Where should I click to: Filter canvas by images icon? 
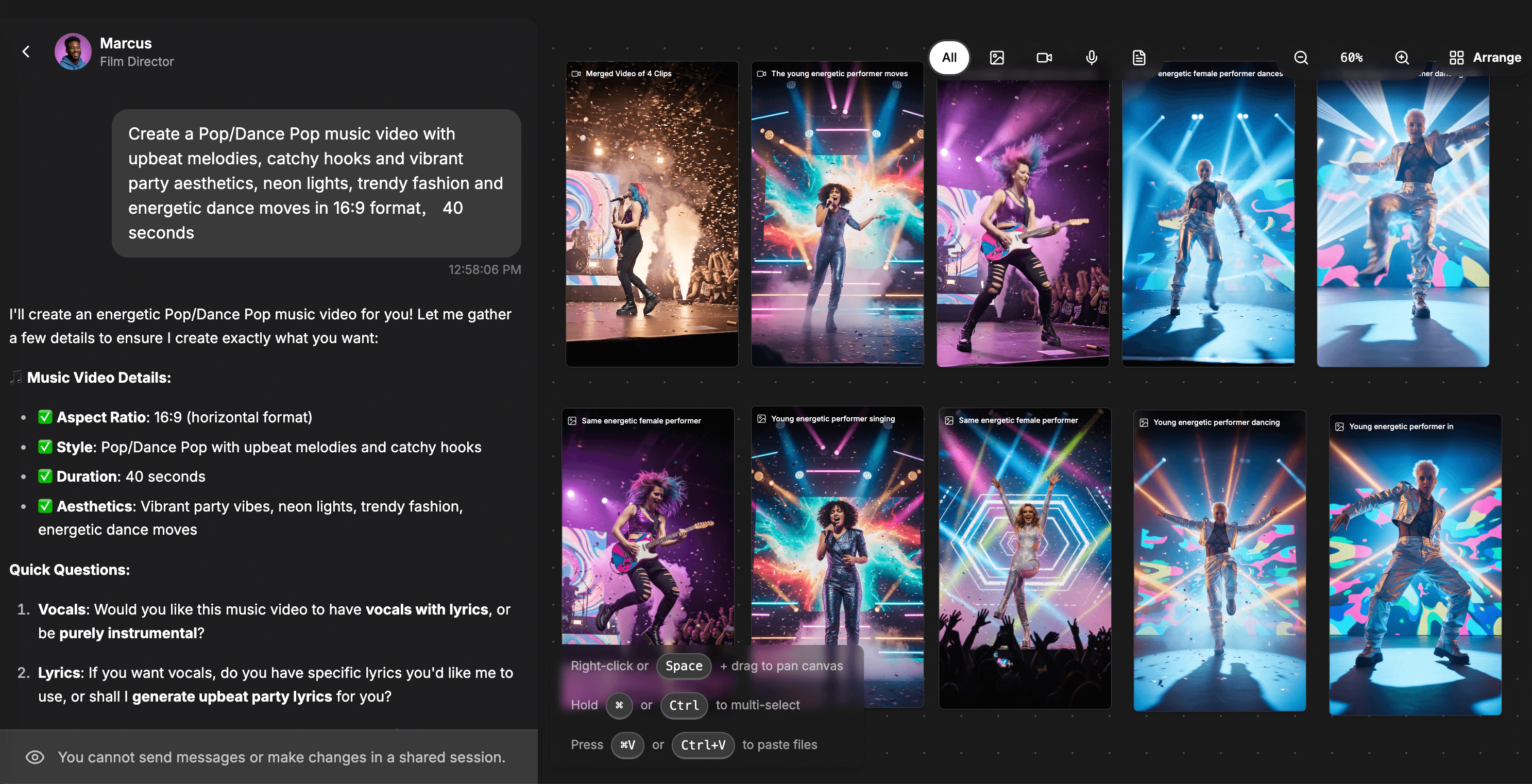pos(997,58)
